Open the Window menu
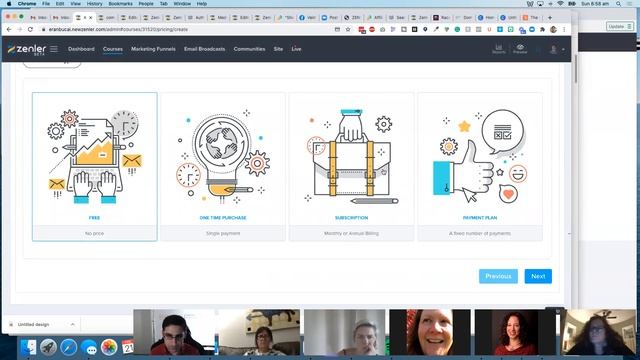This screenshot has height=360, width=640. [x=182, y=4]
